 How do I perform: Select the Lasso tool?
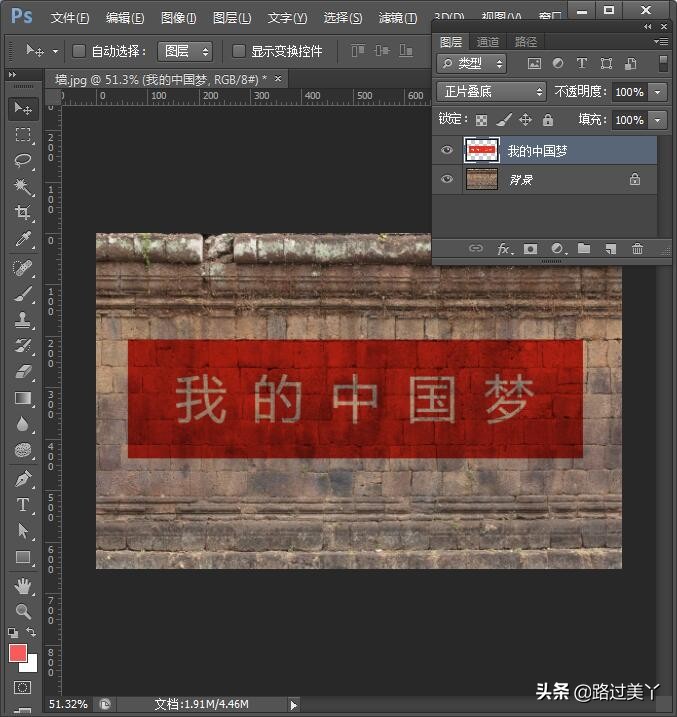[23, 161]
